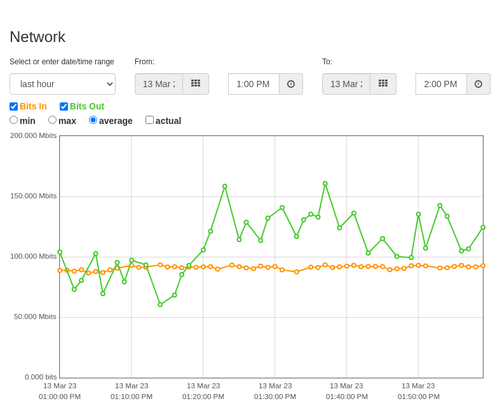Open the From time clock icon
This screenshot has width=500, height=403.
click(291, 84)
